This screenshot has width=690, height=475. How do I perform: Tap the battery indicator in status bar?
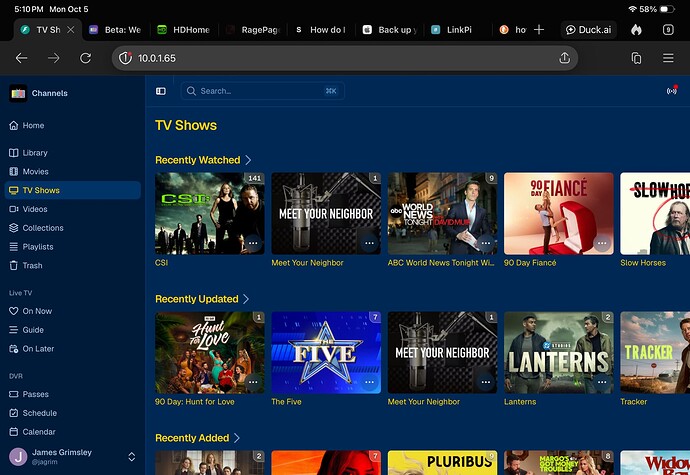[667, 9]
